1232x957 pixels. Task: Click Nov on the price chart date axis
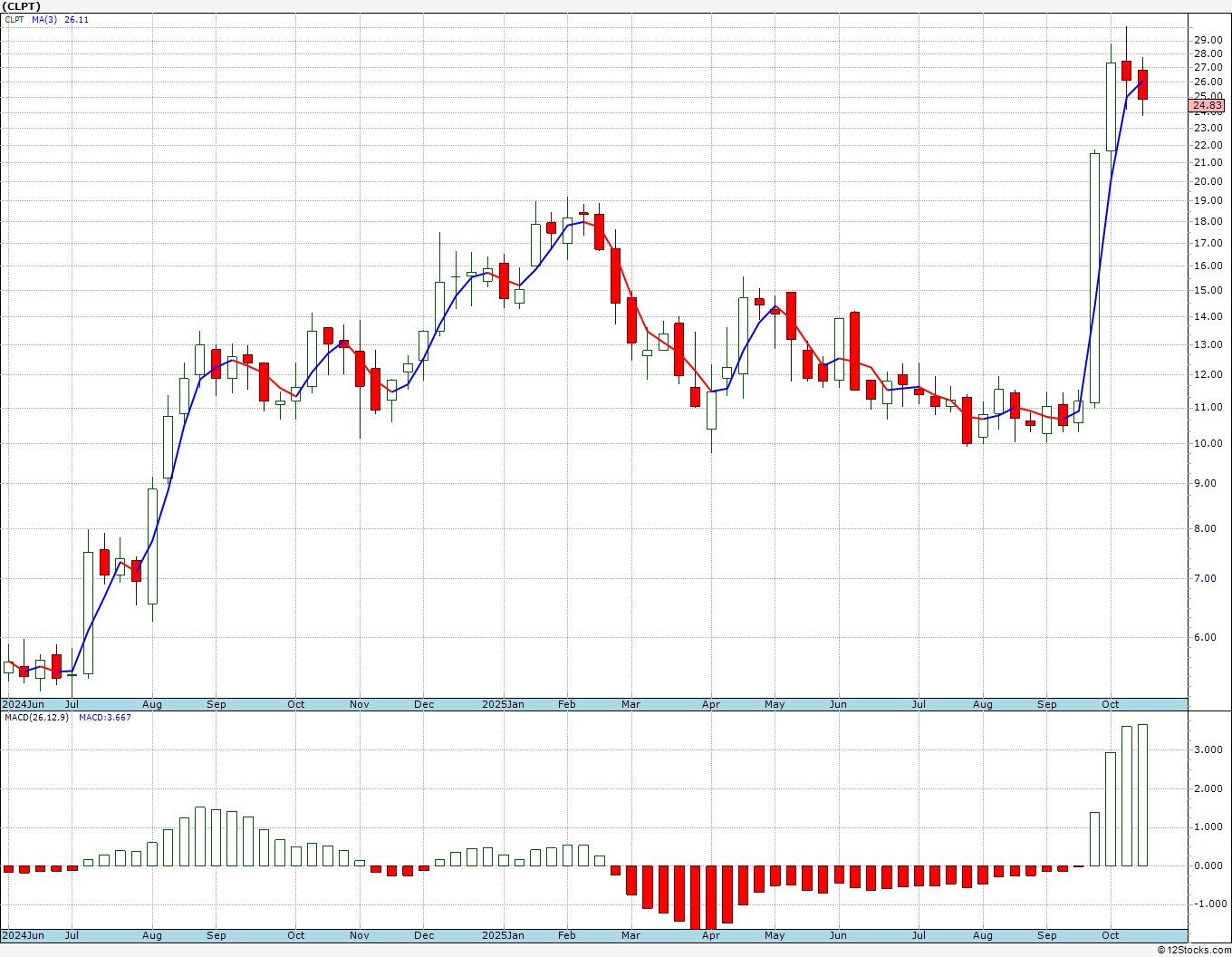pyautogui.click(x=360, y=704)
